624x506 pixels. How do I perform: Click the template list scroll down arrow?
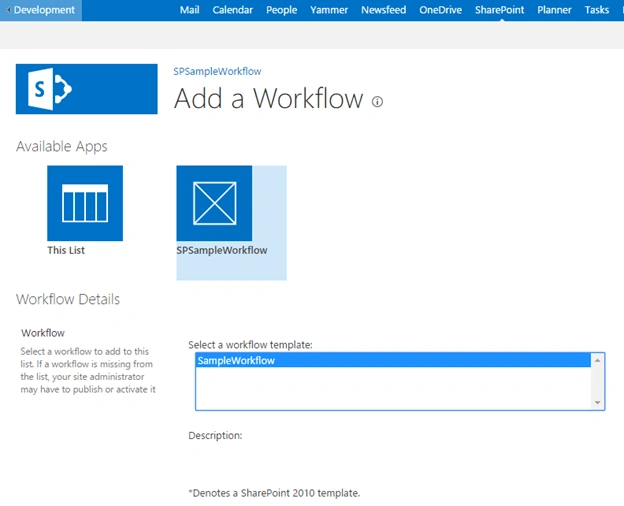click(x=597, y=402)
